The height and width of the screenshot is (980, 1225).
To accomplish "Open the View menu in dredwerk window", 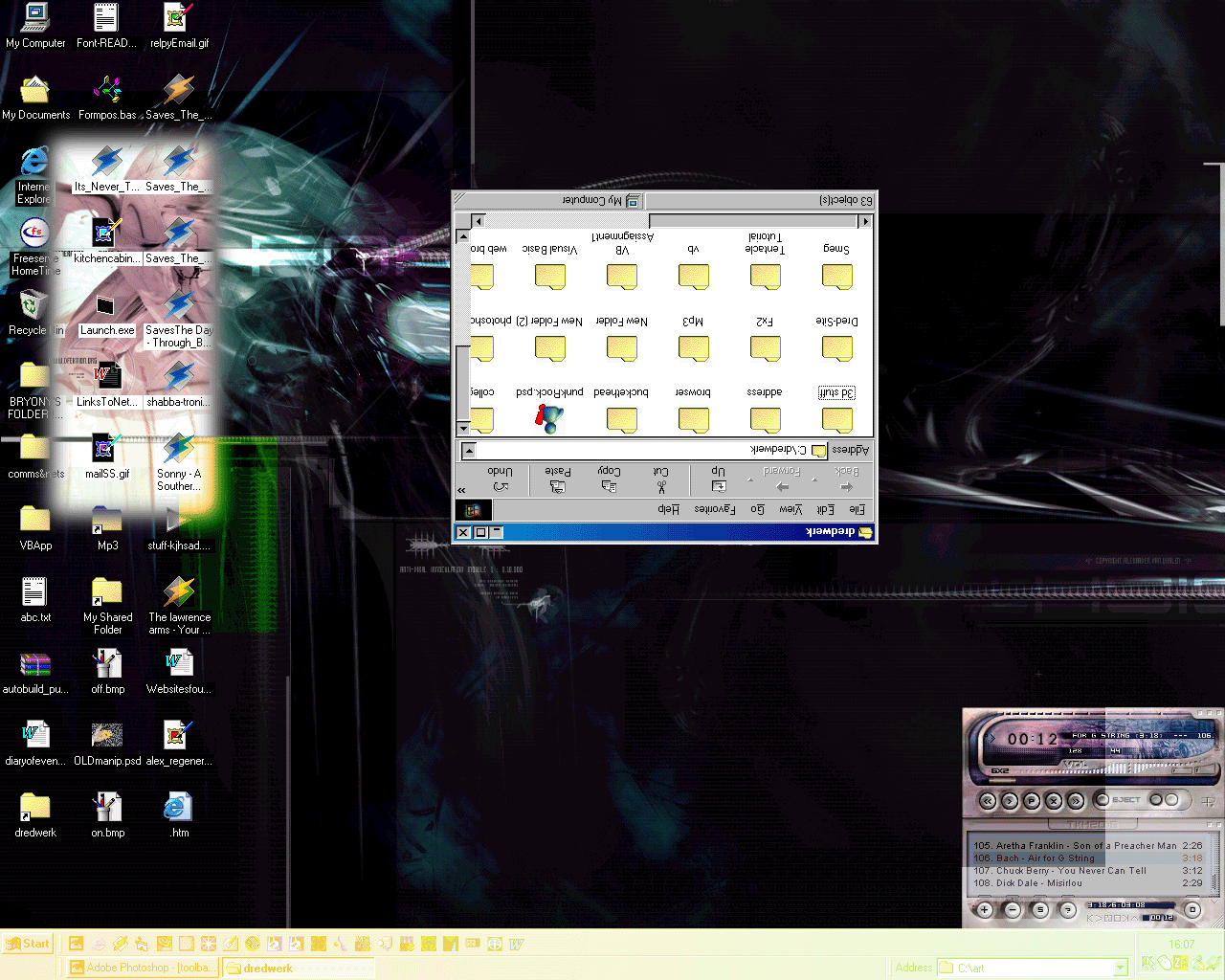I will (791, 509).
